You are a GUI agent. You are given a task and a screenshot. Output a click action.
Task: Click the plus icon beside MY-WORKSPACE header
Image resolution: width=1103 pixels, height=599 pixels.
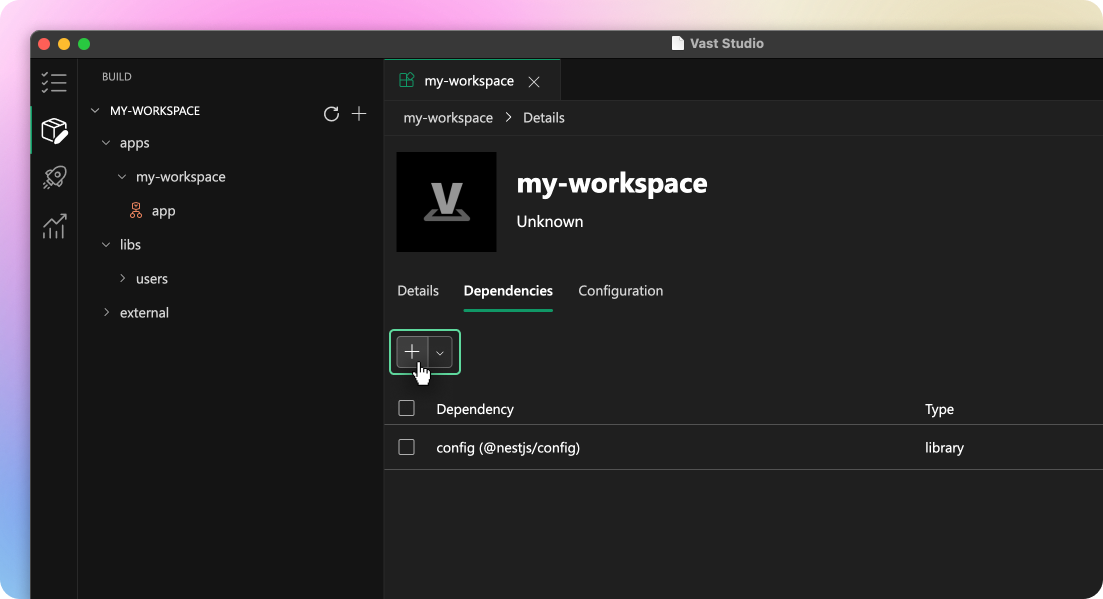pos(359,114)
